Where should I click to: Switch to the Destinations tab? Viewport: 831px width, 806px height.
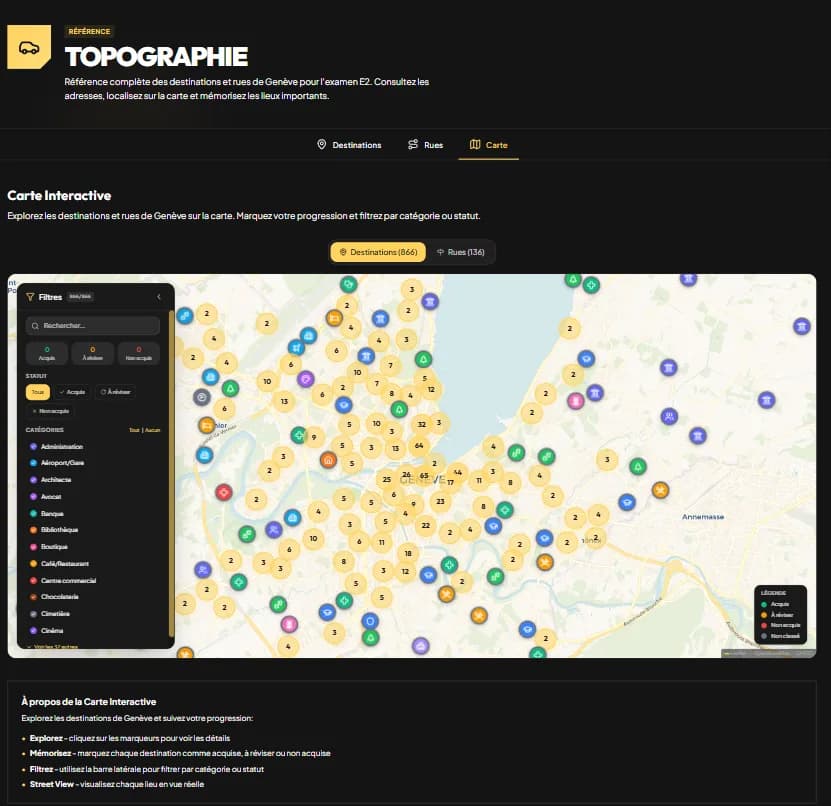click(x=349, y=145)
